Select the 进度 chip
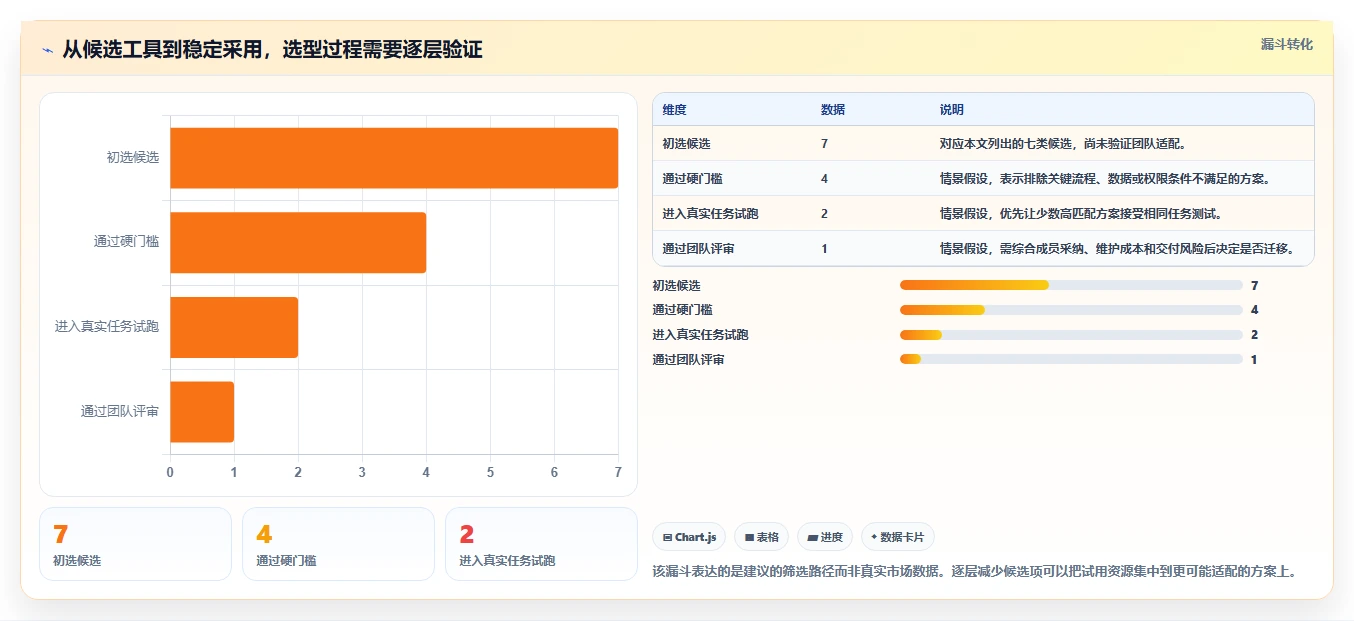 825,537
